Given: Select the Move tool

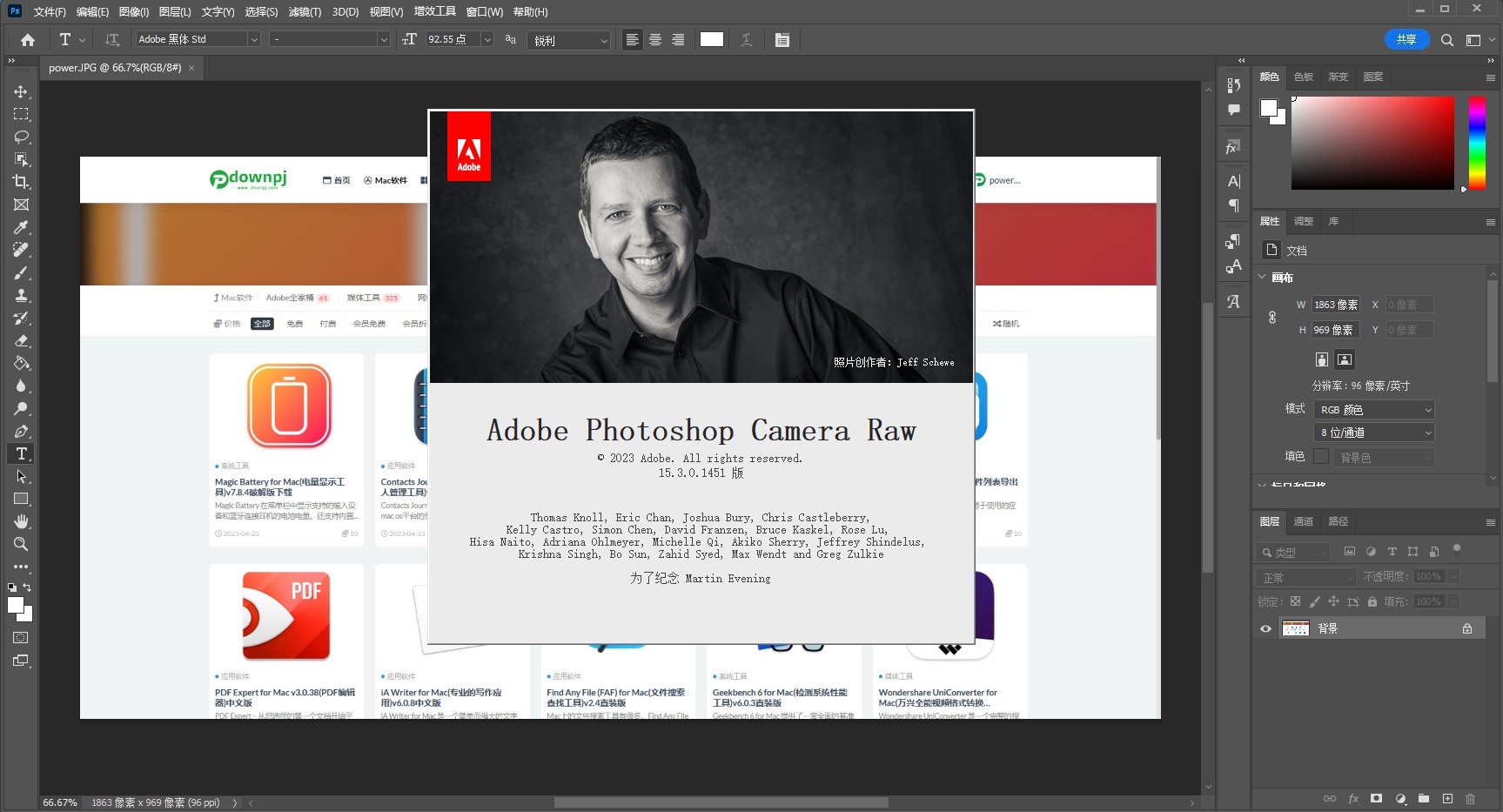Looking at the screenshot, I should pyautogui.click(x=21, y=92).
